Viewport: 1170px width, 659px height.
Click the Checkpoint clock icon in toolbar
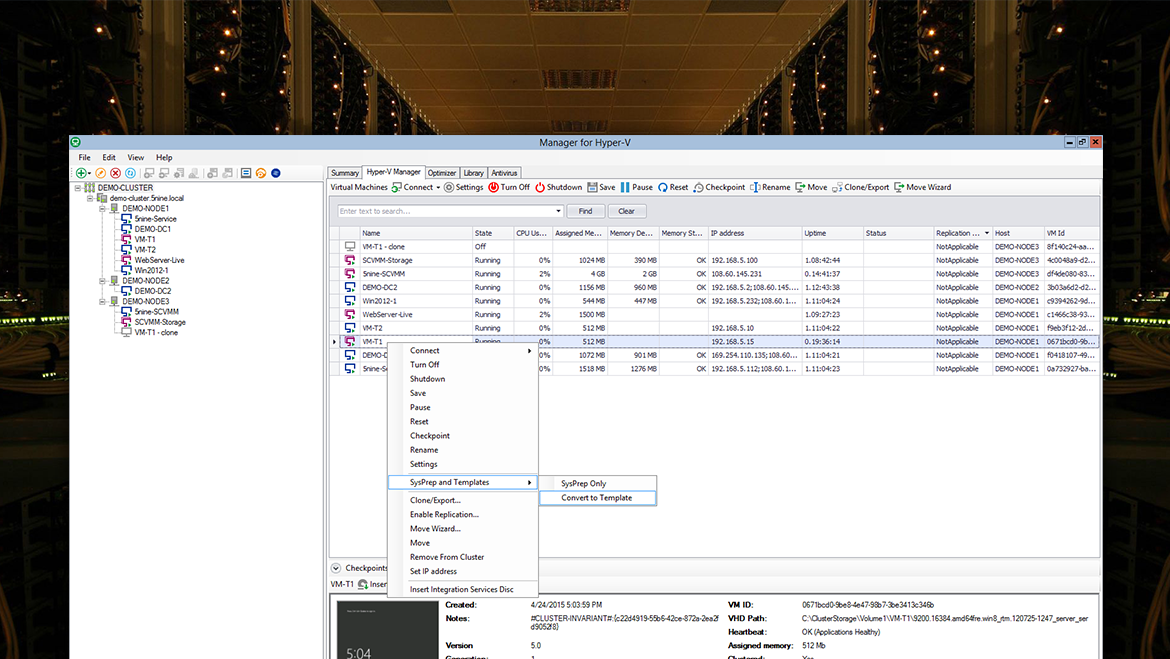tap(698, 187)
